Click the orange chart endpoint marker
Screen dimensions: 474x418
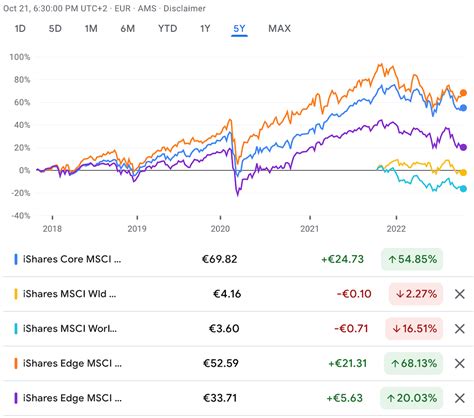pyautogui.click(x=463, y=93)
